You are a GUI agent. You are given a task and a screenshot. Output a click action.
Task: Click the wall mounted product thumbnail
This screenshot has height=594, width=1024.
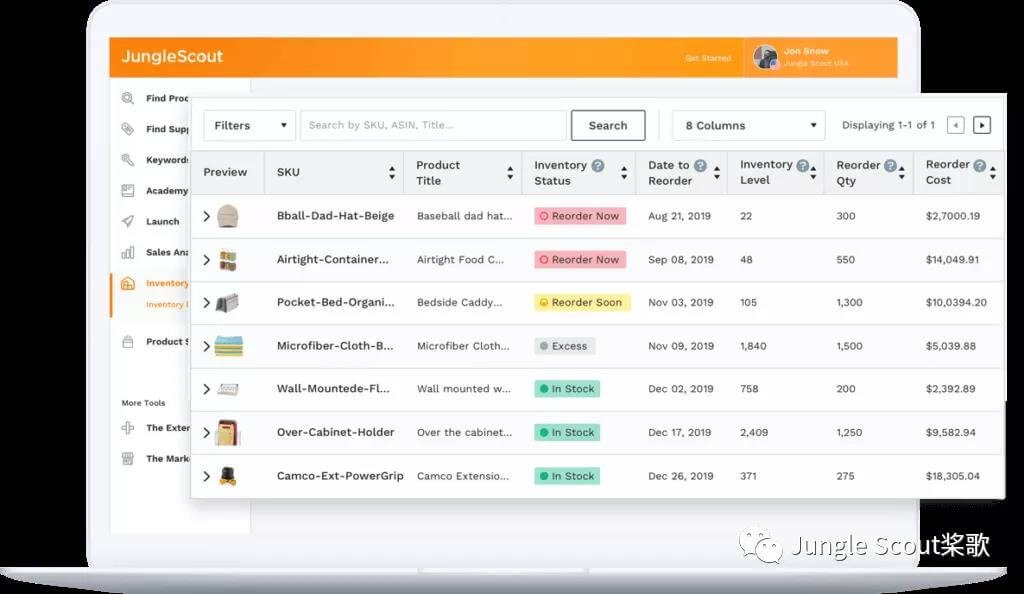tap(228, 390)
